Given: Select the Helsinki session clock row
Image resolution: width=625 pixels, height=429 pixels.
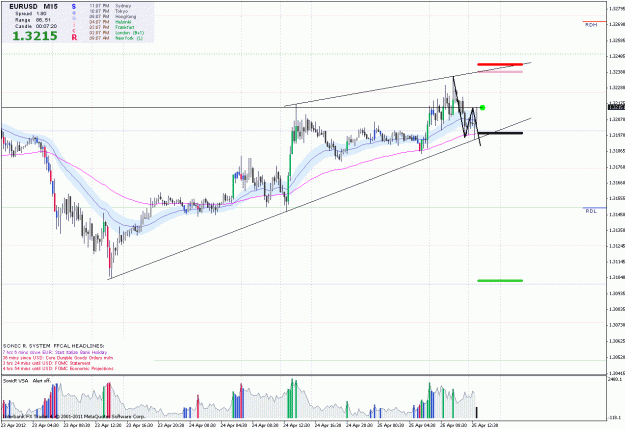Looking at the screenshot, I should tap(111, 22).
